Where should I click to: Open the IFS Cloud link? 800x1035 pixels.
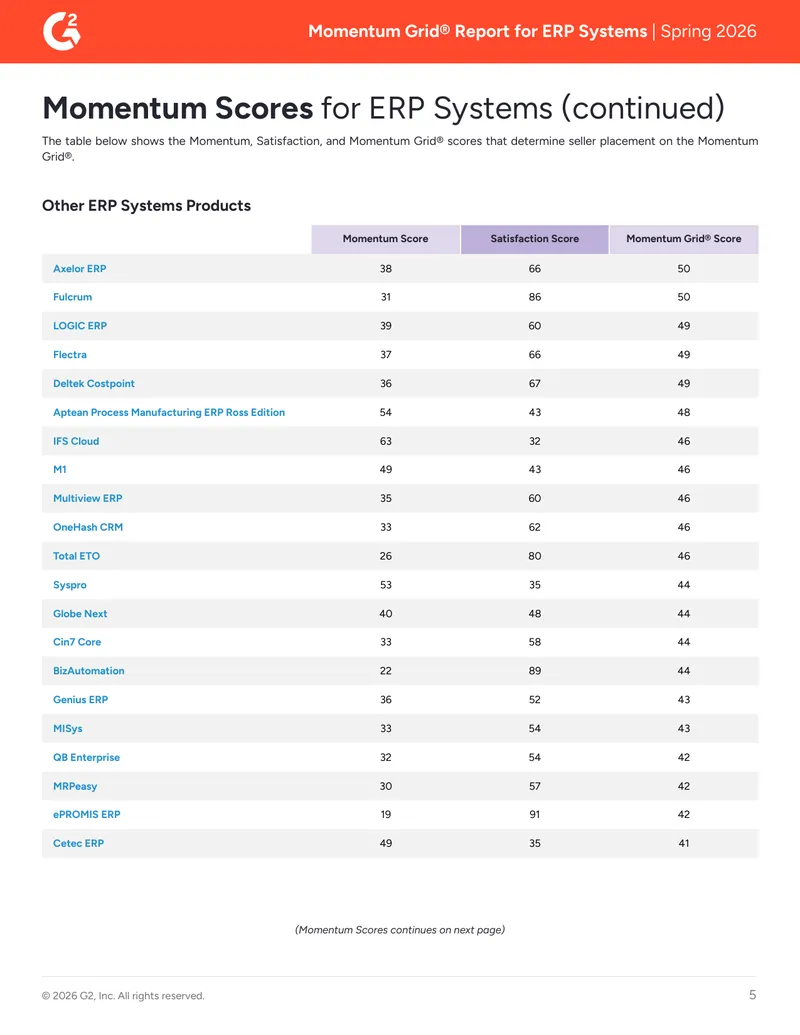(x=76, y=441)
